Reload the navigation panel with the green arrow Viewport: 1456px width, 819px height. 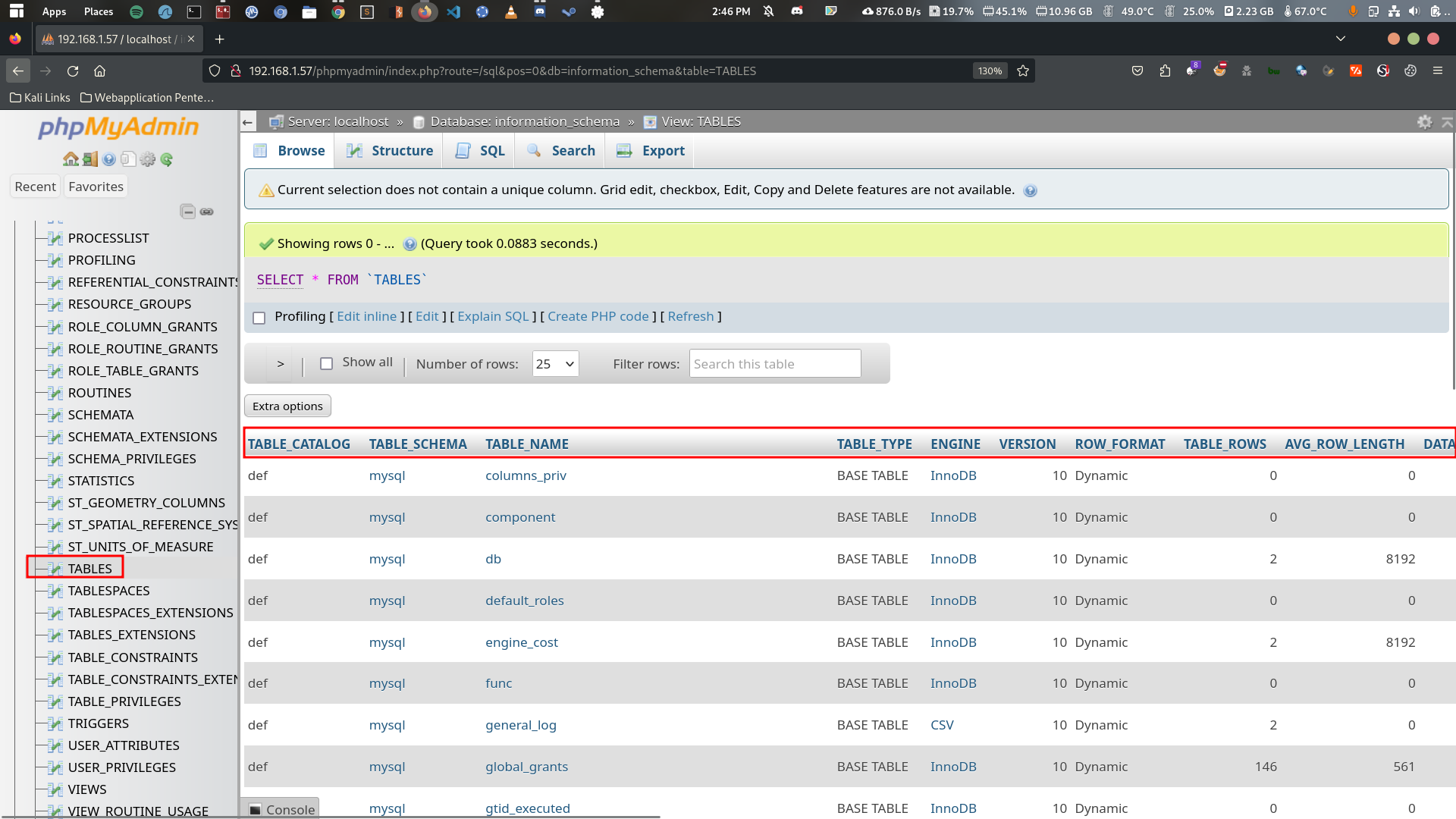(x=167, y=159)
